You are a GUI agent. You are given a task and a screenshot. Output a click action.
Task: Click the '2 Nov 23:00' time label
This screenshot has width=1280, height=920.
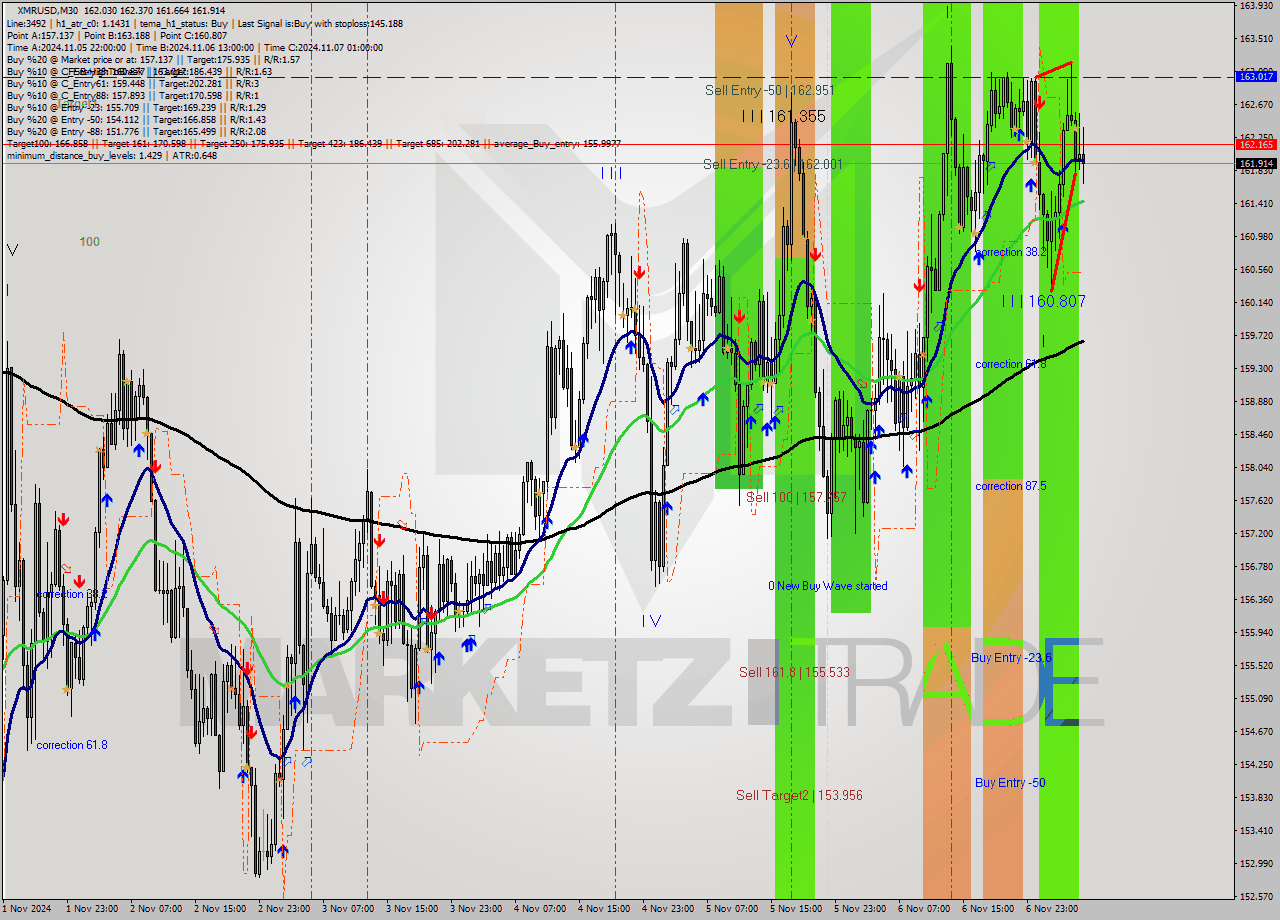coord(282,909)
